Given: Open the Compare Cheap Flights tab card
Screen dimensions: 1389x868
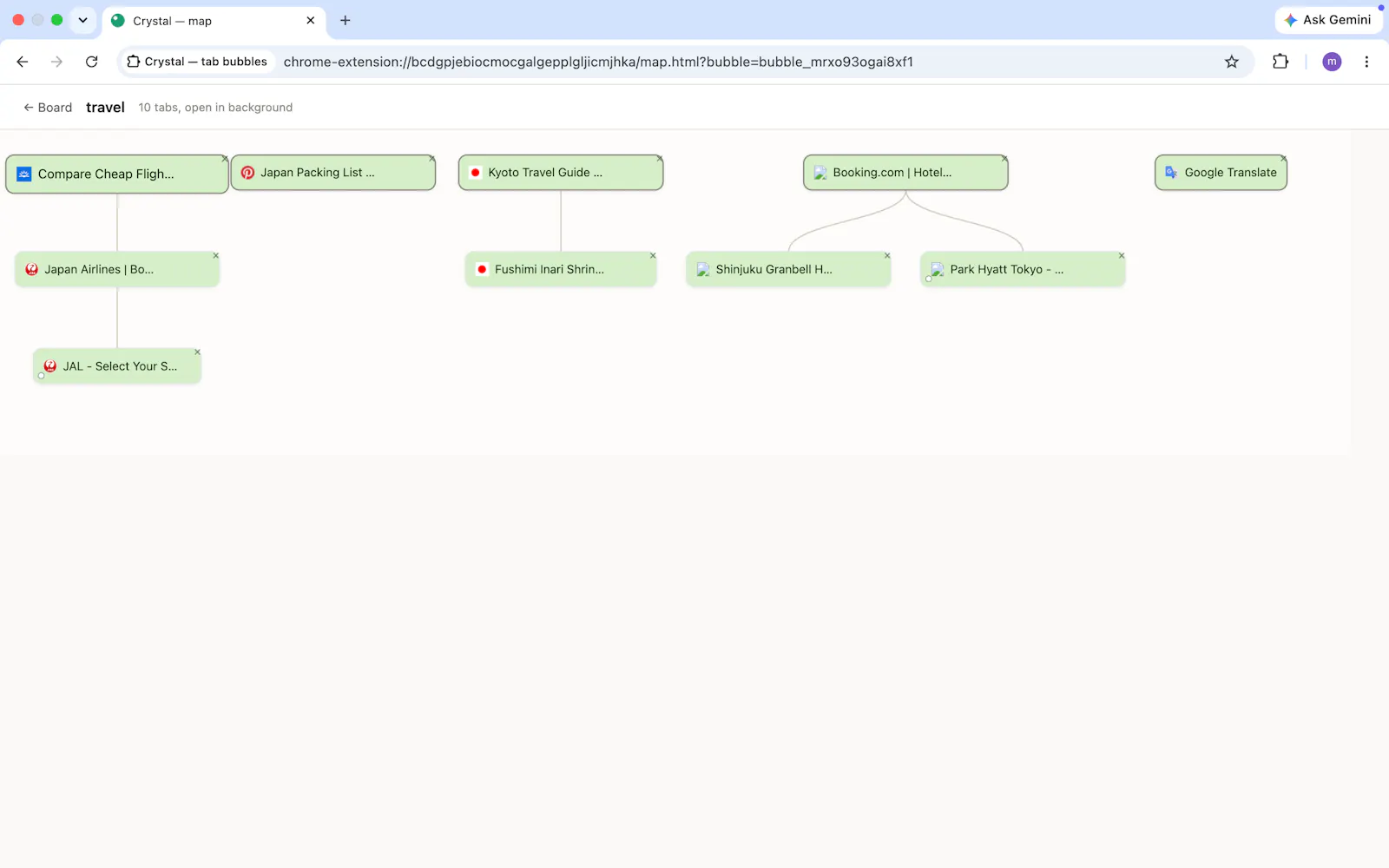Looking at the screenshot, I should [117, 174].
